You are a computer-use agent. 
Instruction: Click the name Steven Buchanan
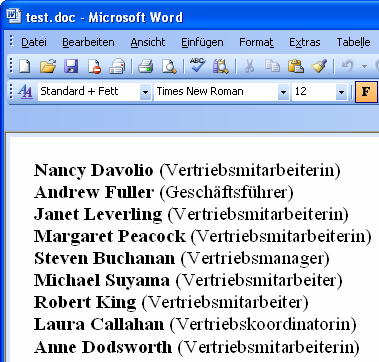104,258
